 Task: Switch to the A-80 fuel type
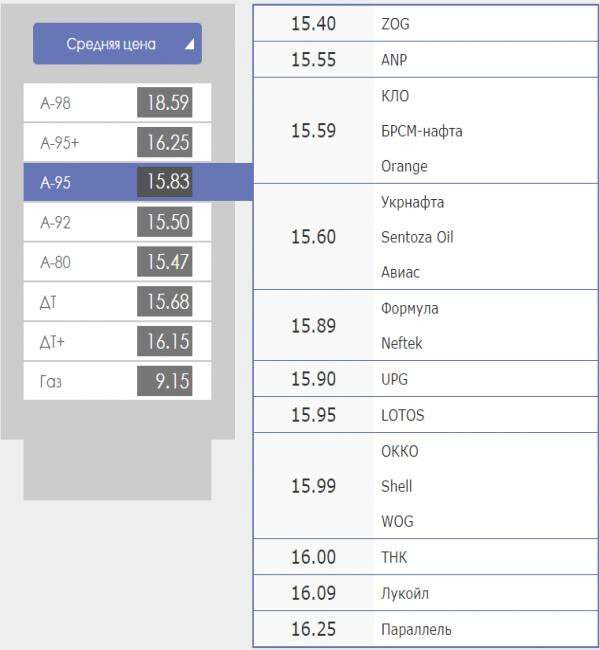point(117,262)
